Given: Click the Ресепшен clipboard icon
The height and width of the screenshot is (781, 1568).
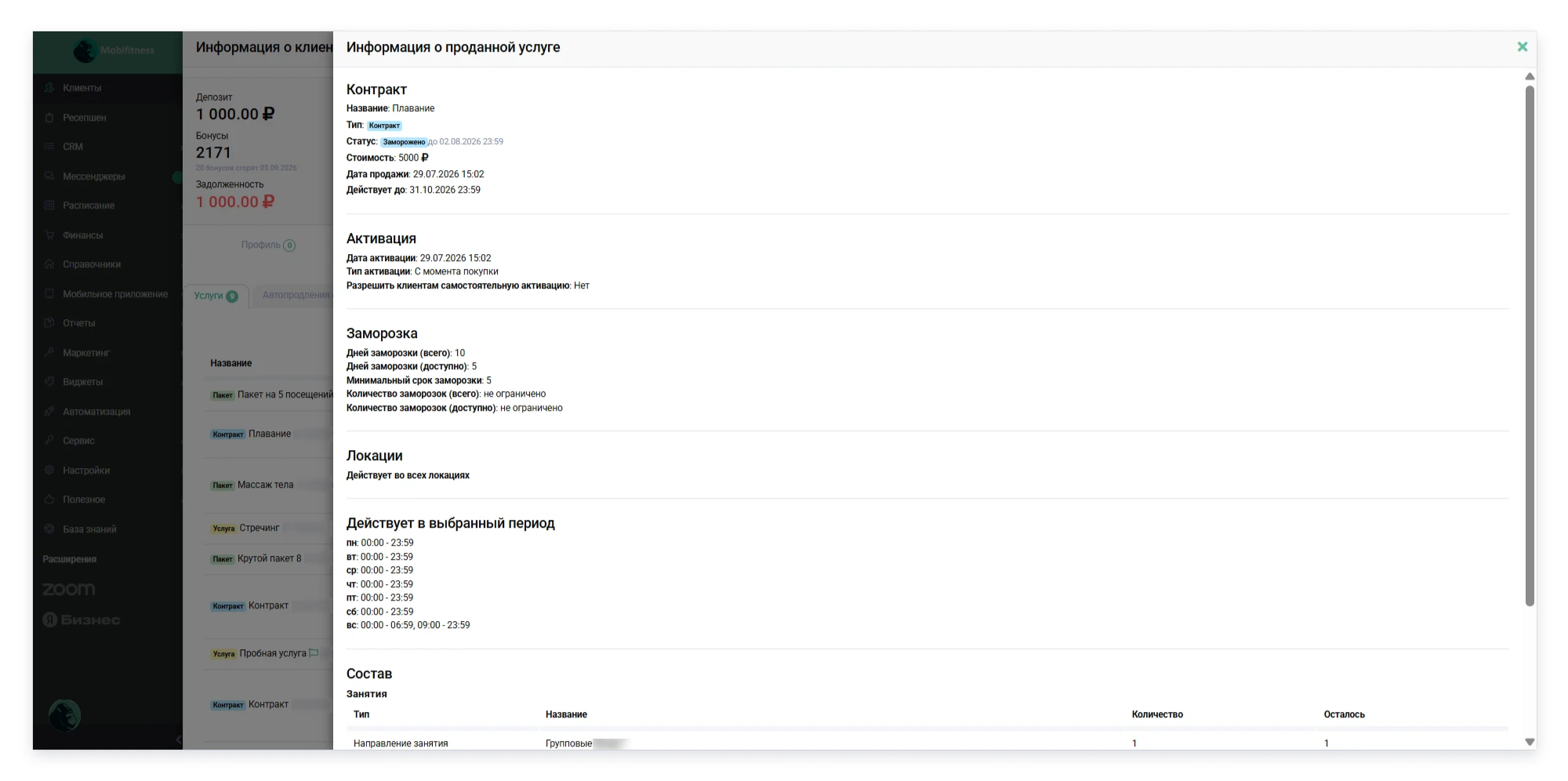Looking at the screenshot, I should point(49,118).
